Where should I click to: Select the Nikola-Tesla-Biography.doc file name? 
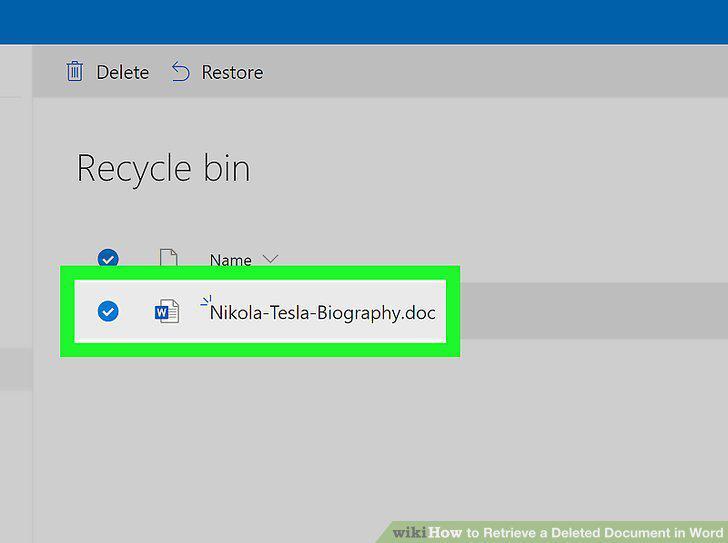coord(323,312)
